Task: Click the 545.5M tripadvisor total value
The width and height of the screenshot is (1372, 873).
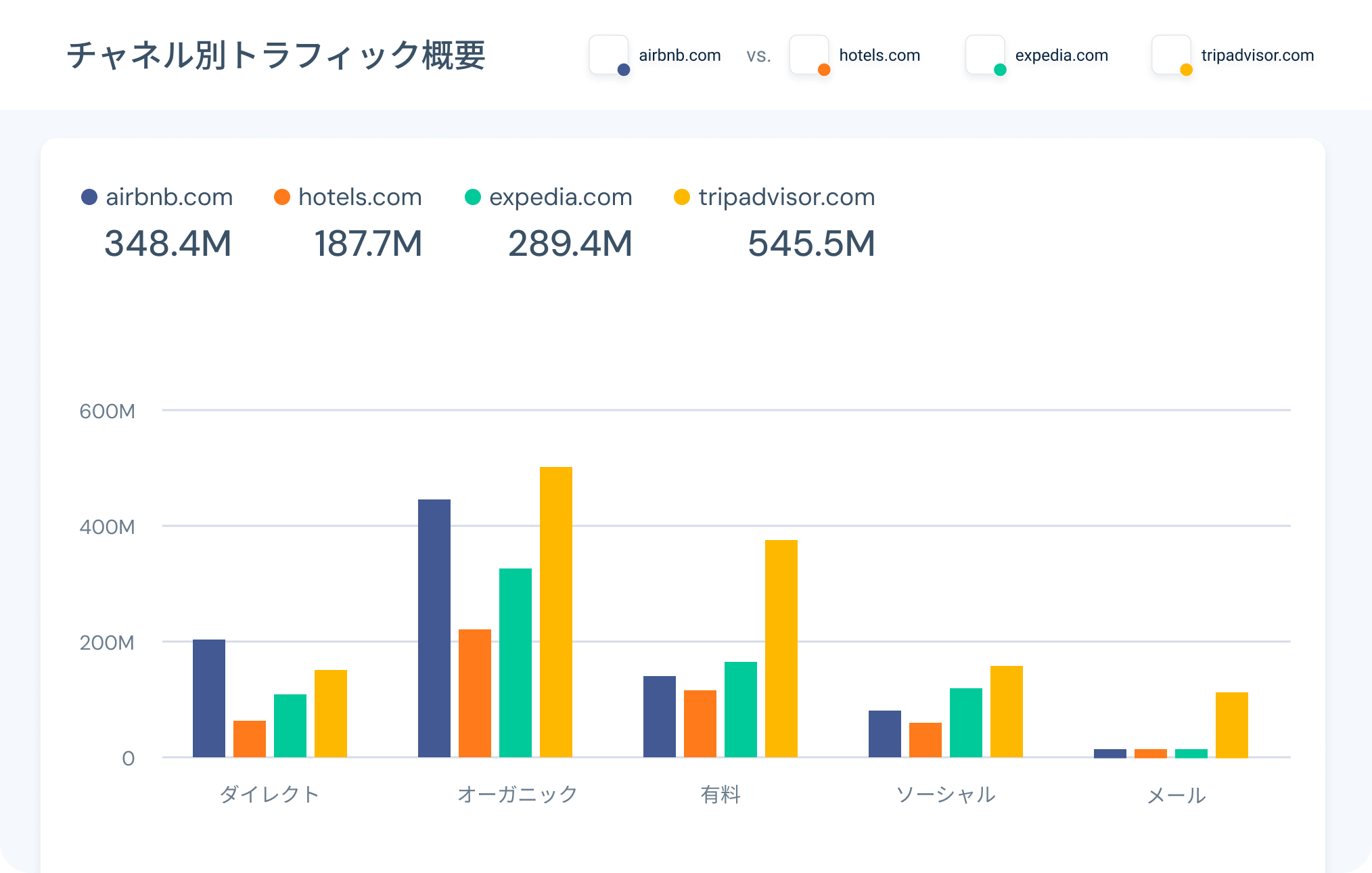Action: click(x=811, y=244)
